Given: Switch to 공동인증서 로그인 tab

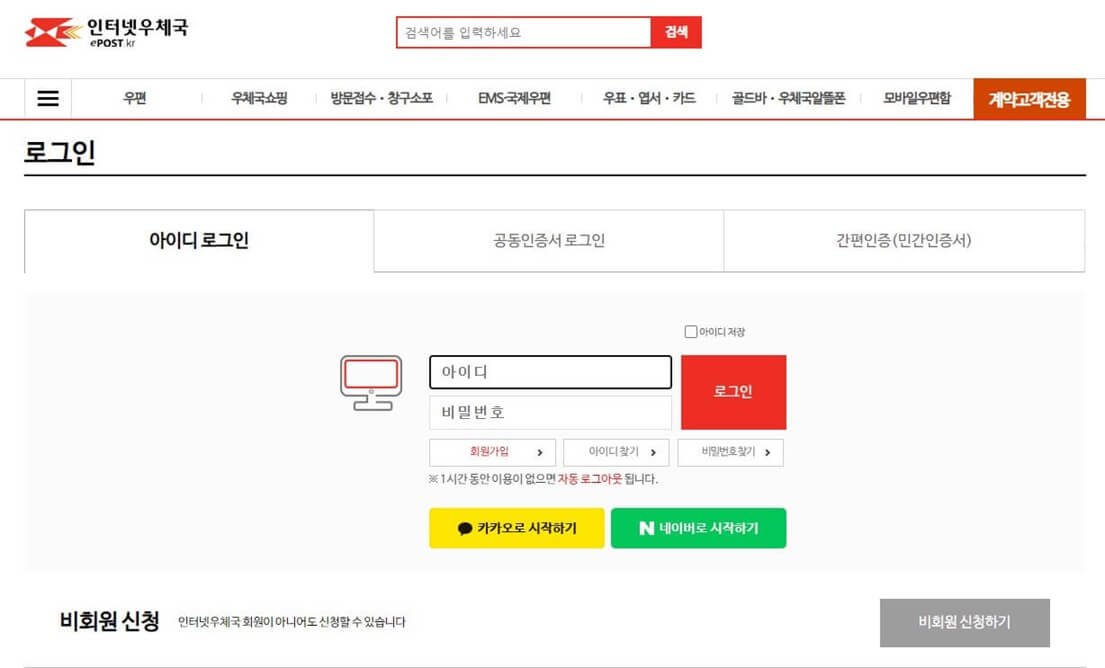Looking at the screenshot, I should (549, 241).
